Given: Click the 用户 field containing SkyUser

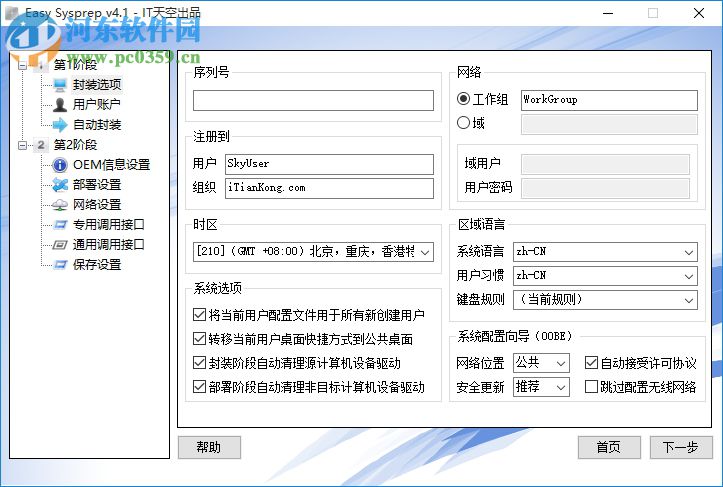Looking at the screenshot, I should [x=329, y=164].
